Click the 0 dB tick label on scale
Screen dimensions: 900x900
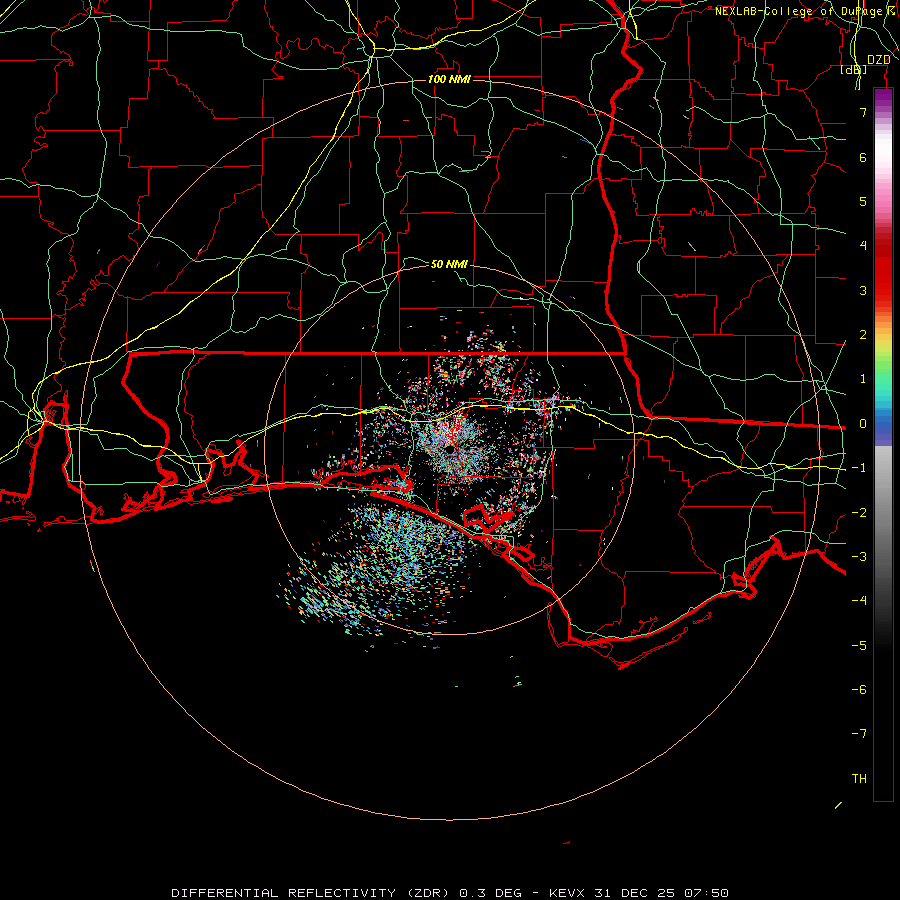863,424
